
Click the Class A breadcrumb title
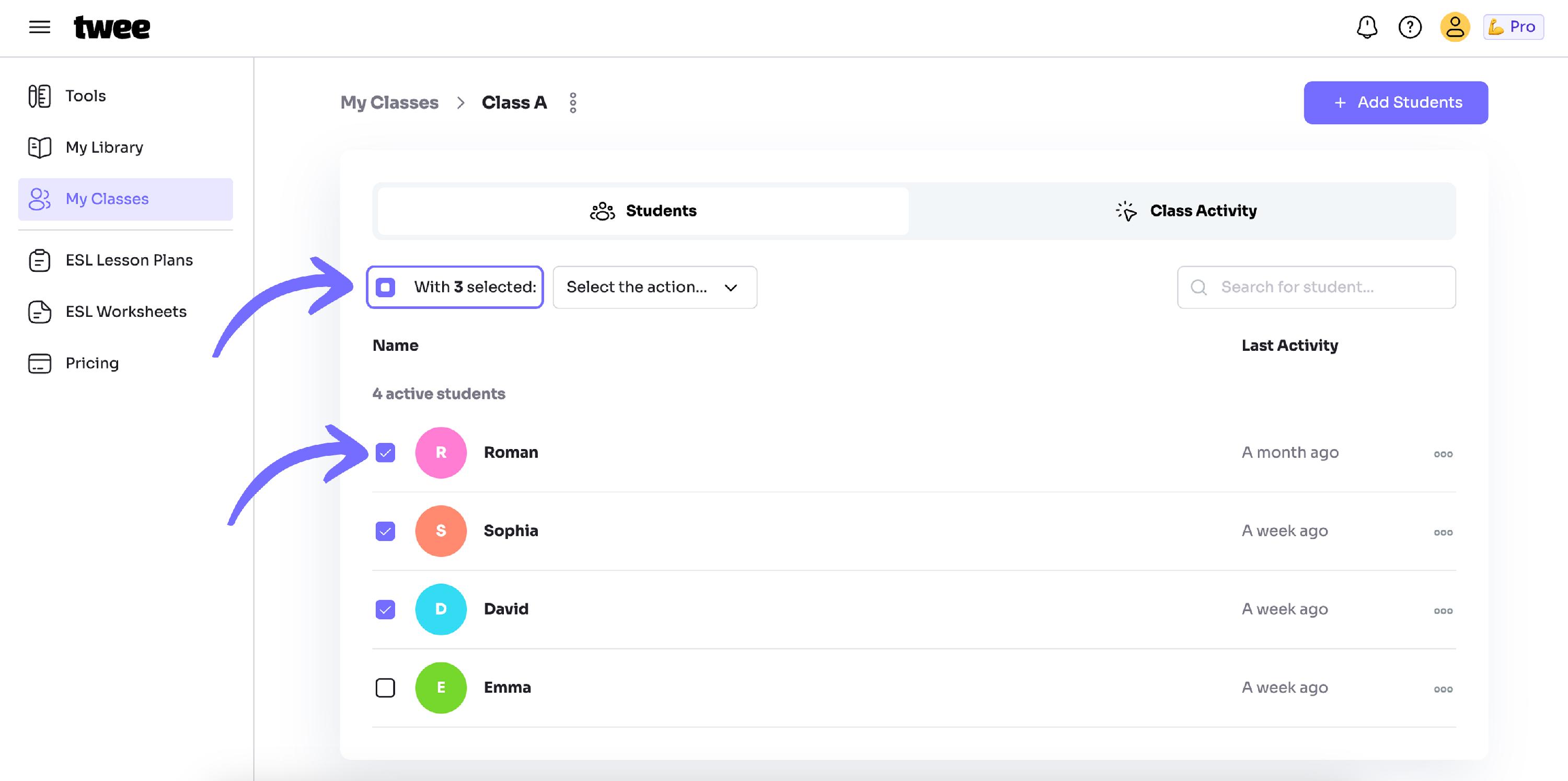tap(514, 103)
